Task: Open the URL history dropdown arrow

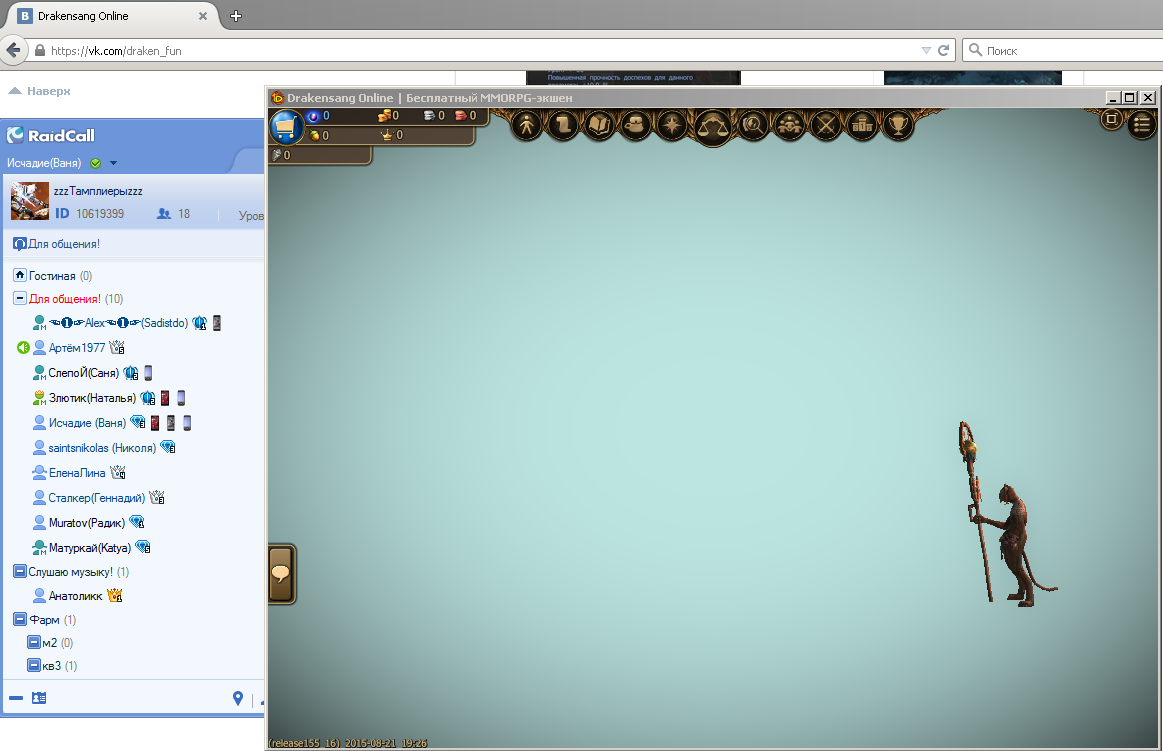Action: [926, 50]
